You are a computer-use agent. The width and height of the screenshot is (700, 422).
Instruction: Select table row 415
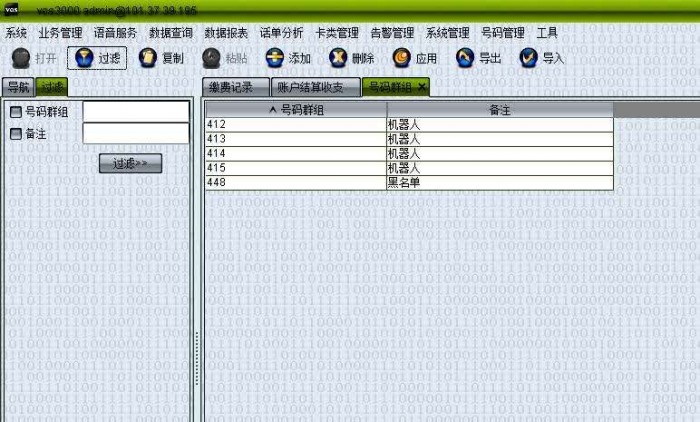[409, 168]
